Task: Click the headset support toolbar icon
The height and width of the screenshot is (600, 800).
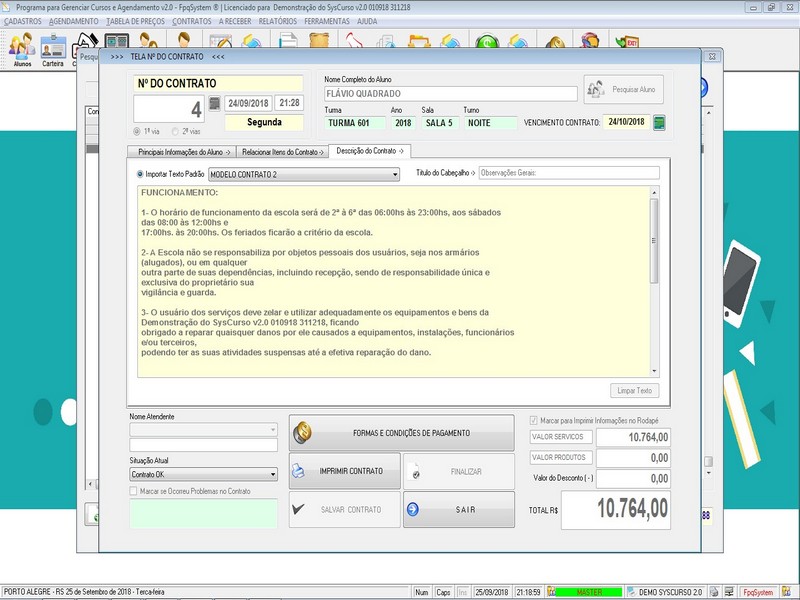Action: [589, 41]
